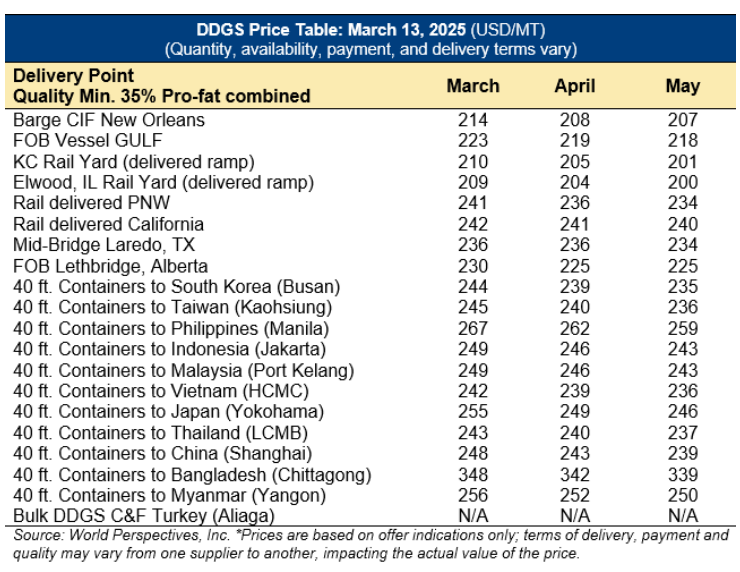Click the World Perspectives source footnote
Screen dimensions: 740x572
[370, 544]
